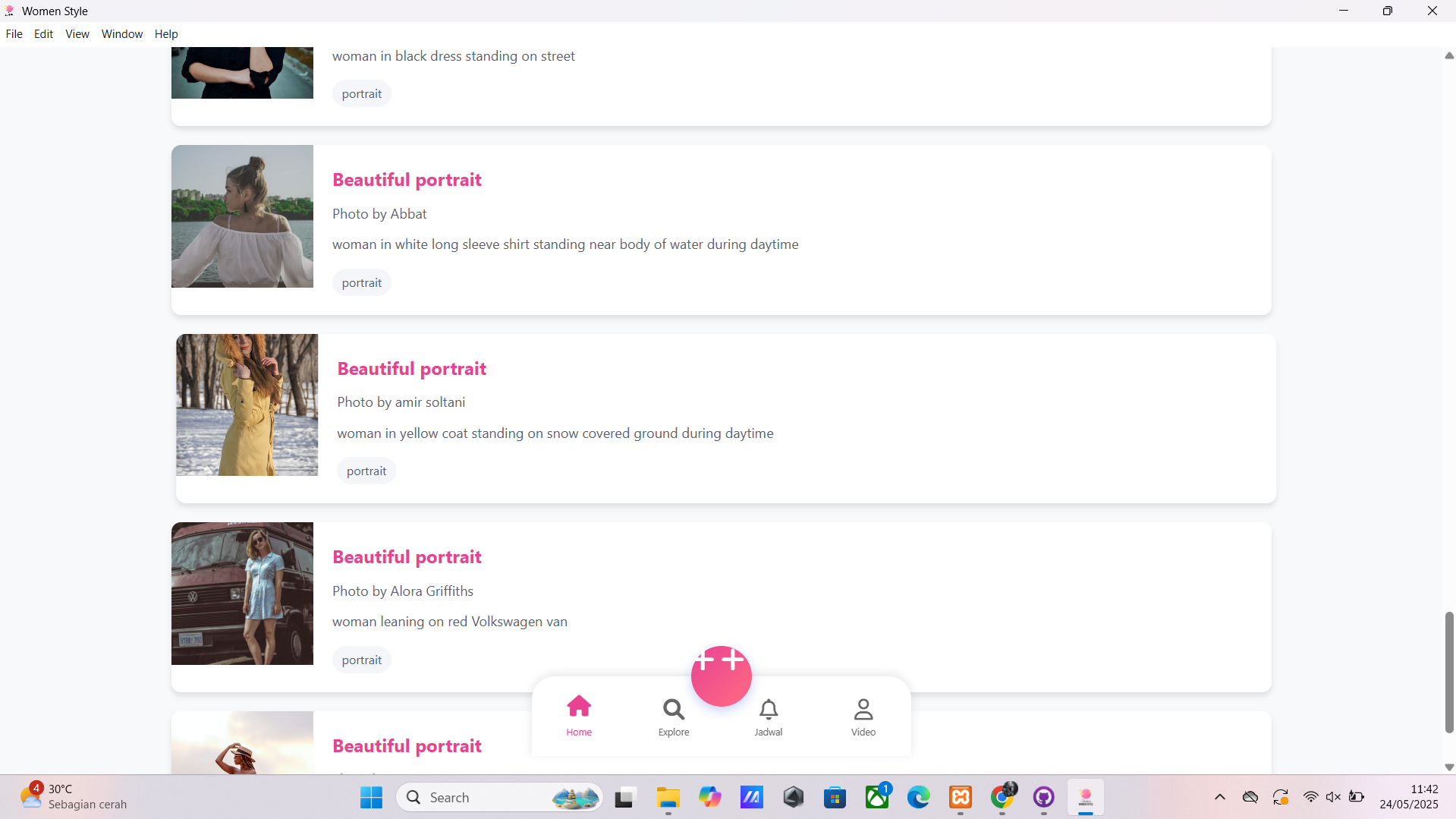Click "woman leaning on red Volkswagen van"
Screen dimensions: 1456x819
(450, 622)
